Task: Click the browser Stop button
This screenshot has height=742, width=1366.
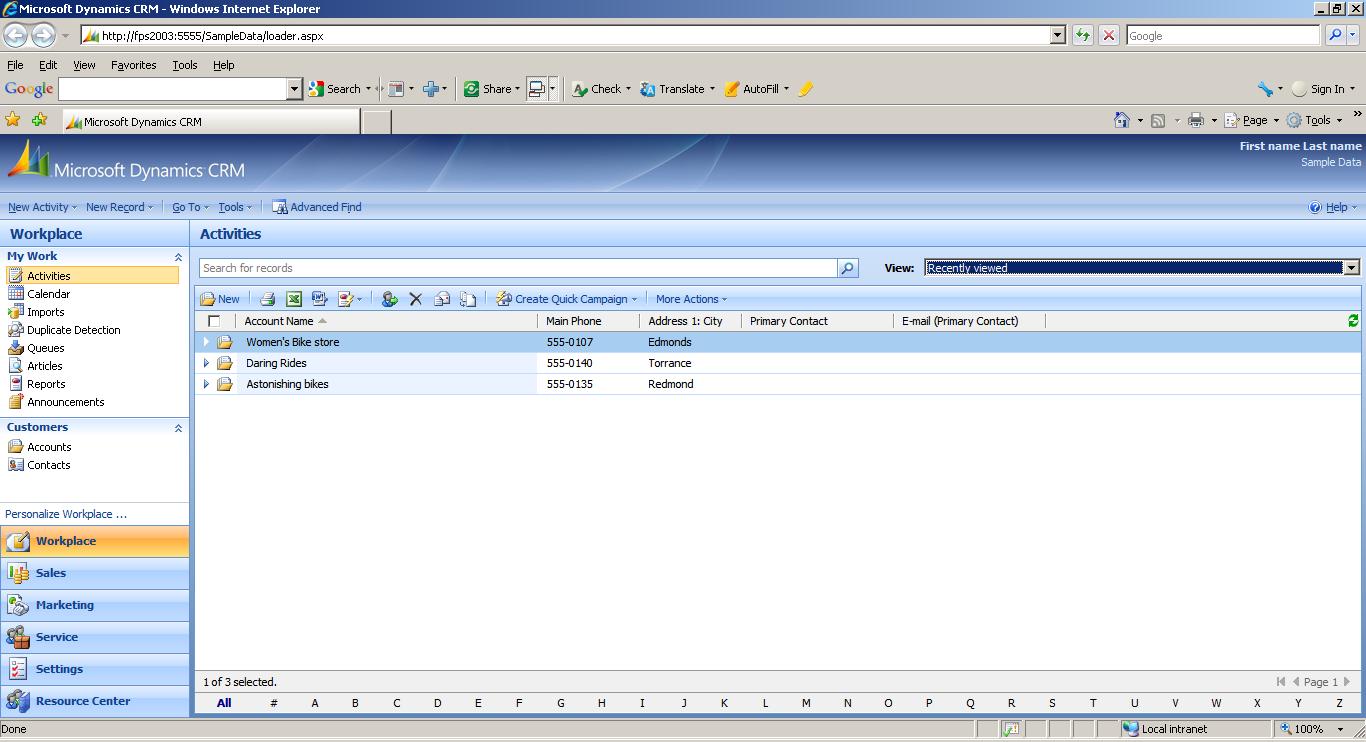Action: [1109, 35]
